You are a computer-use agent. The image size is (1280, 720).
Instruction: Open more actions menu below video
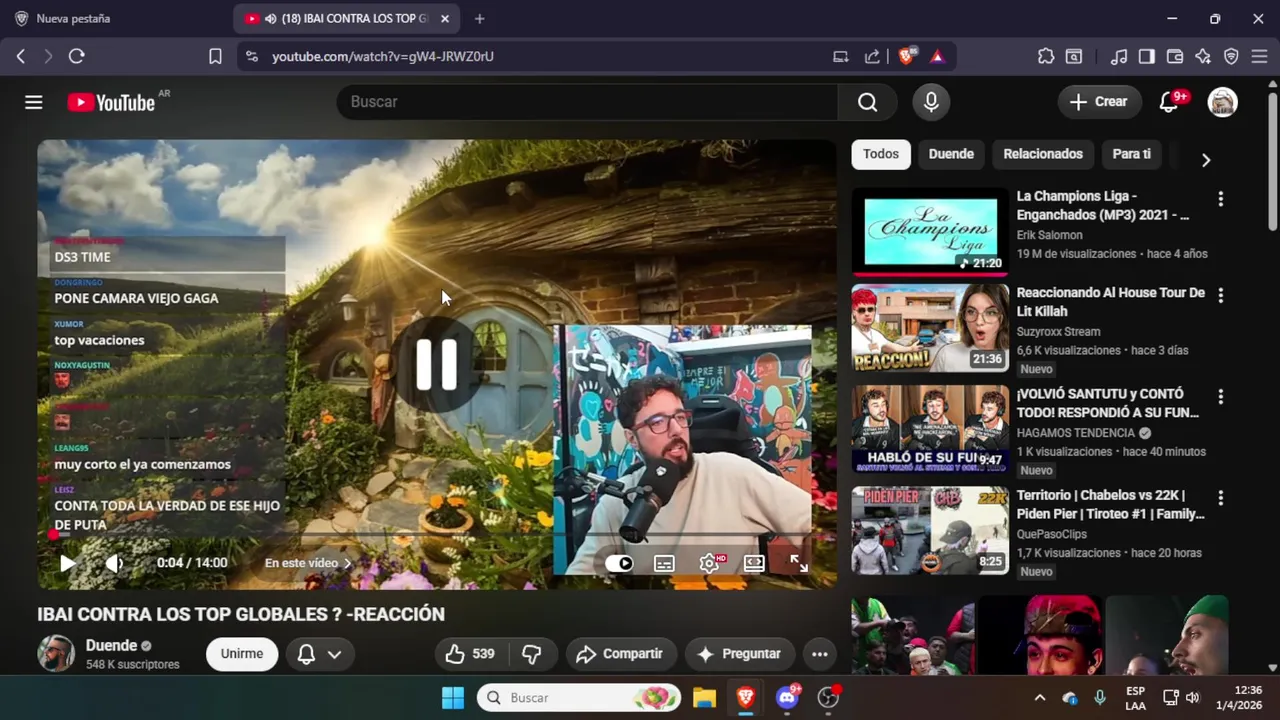(819, 654)
